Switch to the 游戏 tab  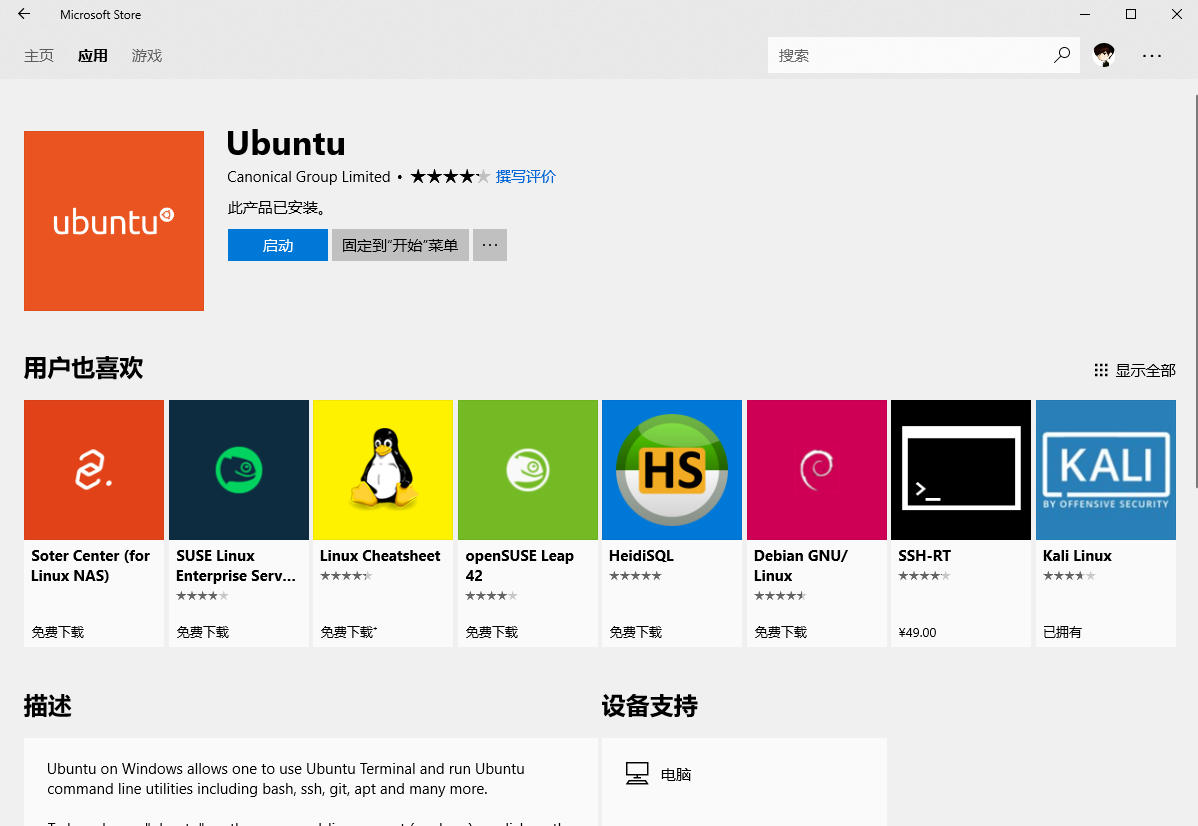click(147, 56)
